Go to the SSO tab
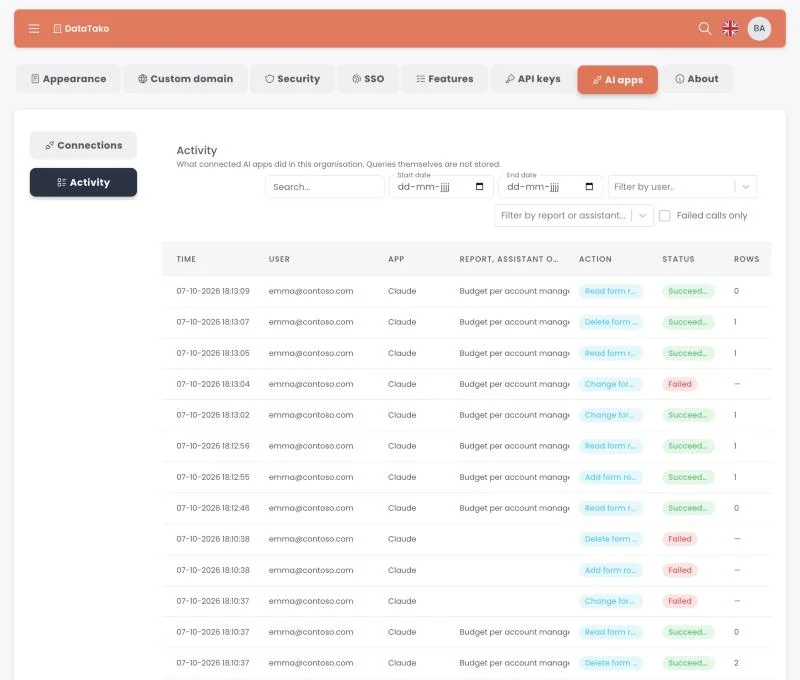Viewport: 800px width, 680px height. click(x=367, y=79)
